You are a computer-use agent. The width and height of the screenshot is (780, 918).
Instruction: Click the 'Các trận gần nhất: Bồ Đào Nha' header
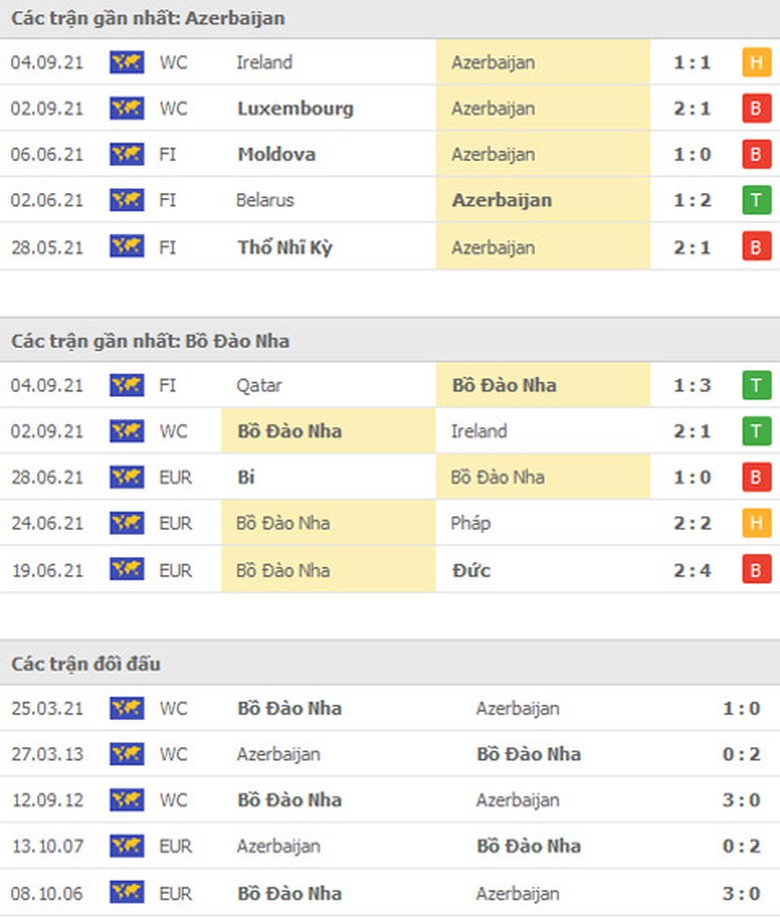(x=150, y=341)
